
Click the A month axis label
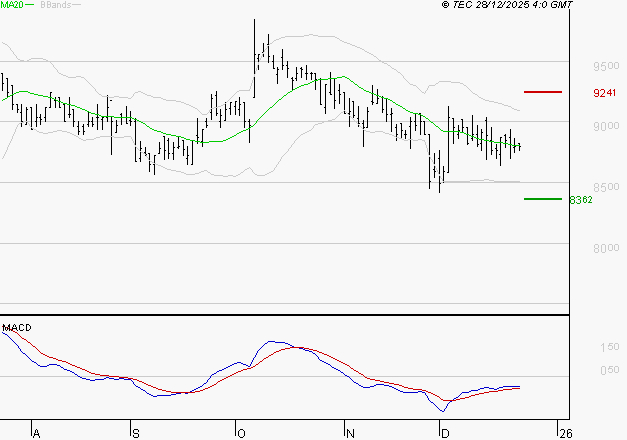[x=36, y=434]
